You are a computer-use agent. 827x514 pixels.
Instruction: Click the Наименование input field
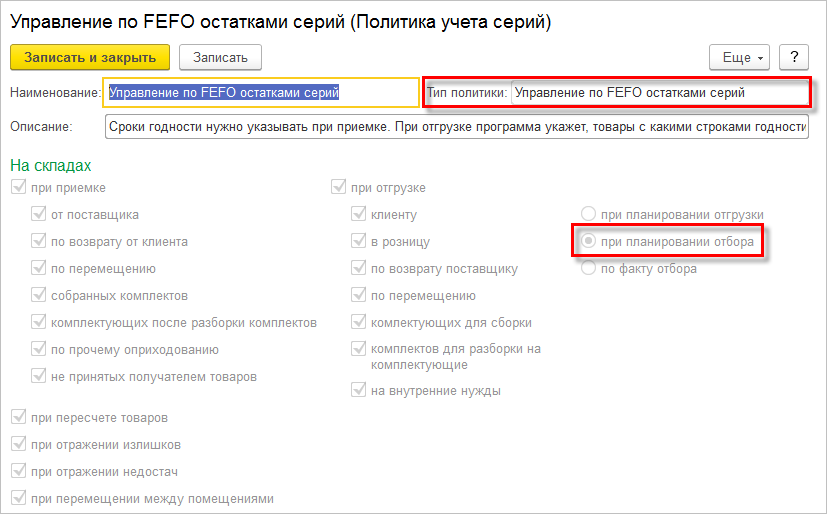click(x=262, y=93)
